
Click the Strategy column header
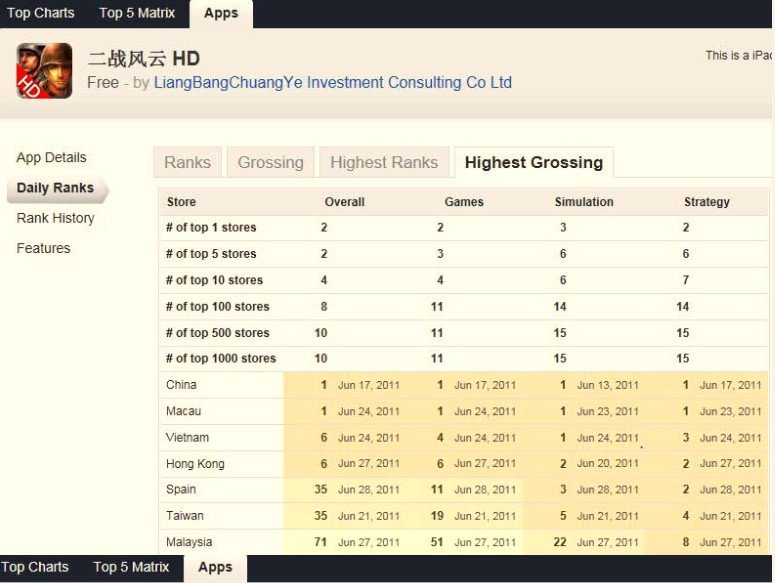pyautogui.click(x=706, y=202)
